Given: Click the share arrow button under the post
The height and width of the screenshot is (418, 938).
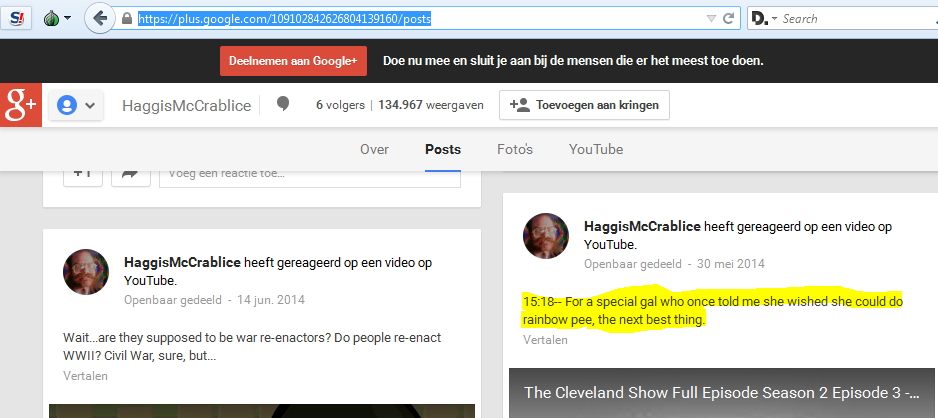Looking at the screenshot, I should point(130,176).
